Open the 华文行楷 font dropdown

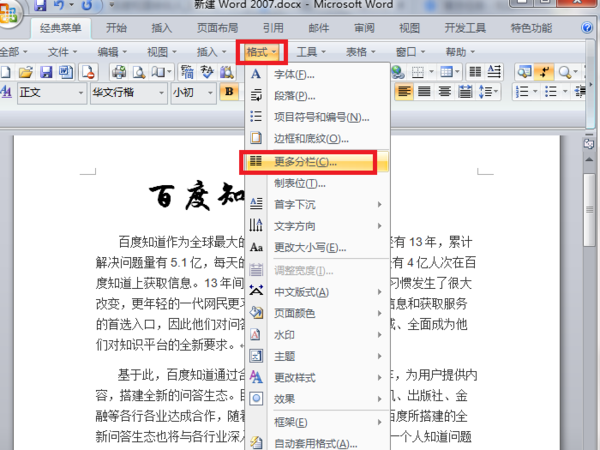(x=161, y=93)
